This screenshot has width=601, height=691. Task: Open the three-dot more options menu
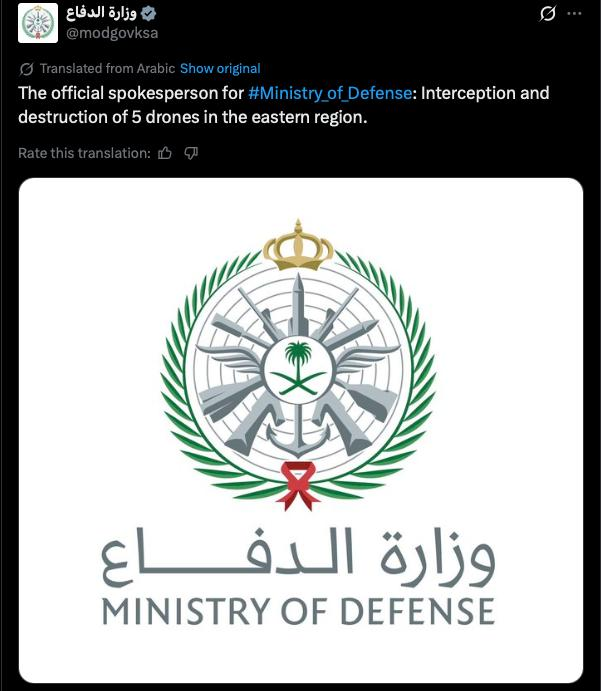pos(574,14)
